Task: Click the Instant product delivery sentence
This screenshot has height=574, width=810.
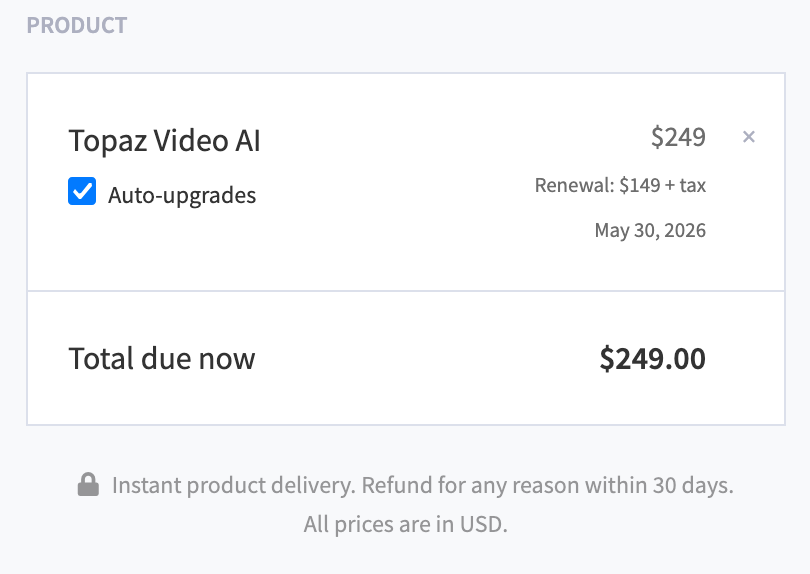Action: click(x=233, y=487)
